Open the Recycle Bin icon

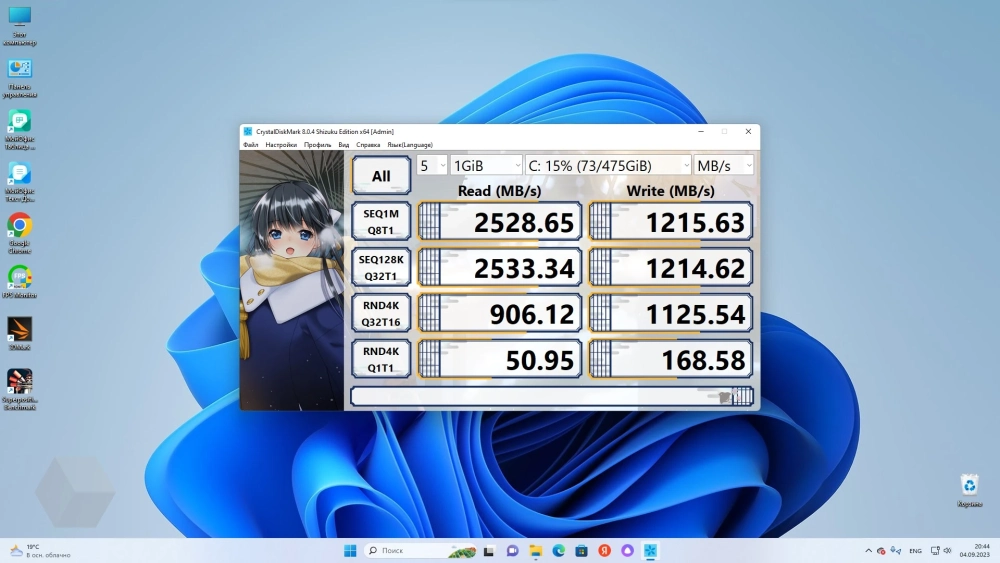pos(968,486)
